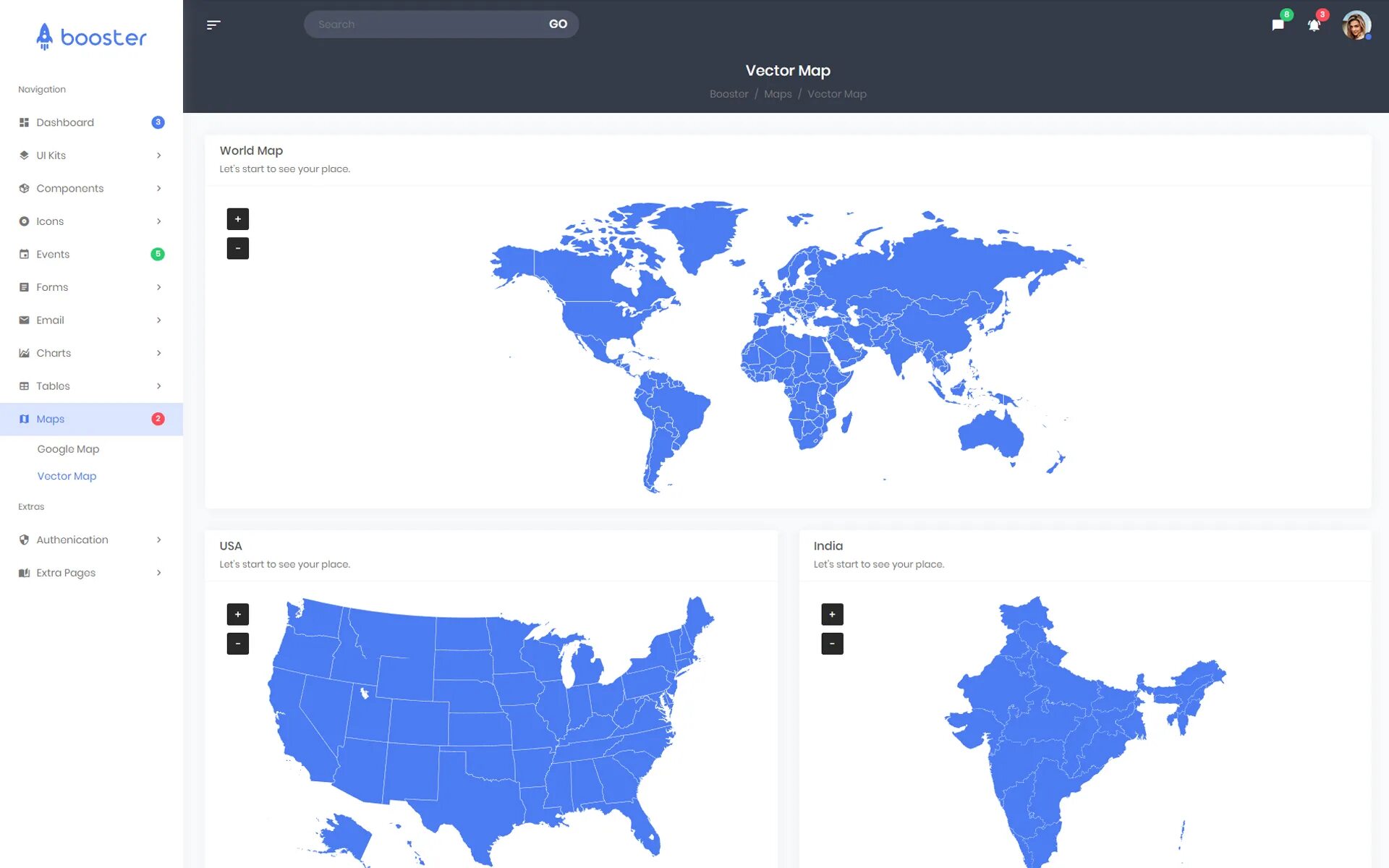Open the Dashboard menu item

point(65,122)
